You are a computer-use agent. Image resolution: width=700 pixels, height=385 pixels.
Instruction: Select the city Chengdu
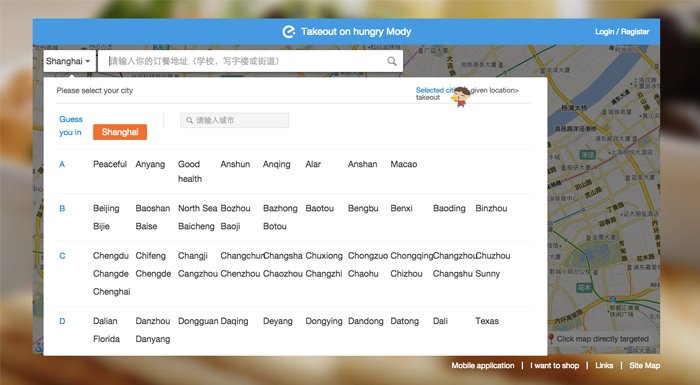[111, 255]
